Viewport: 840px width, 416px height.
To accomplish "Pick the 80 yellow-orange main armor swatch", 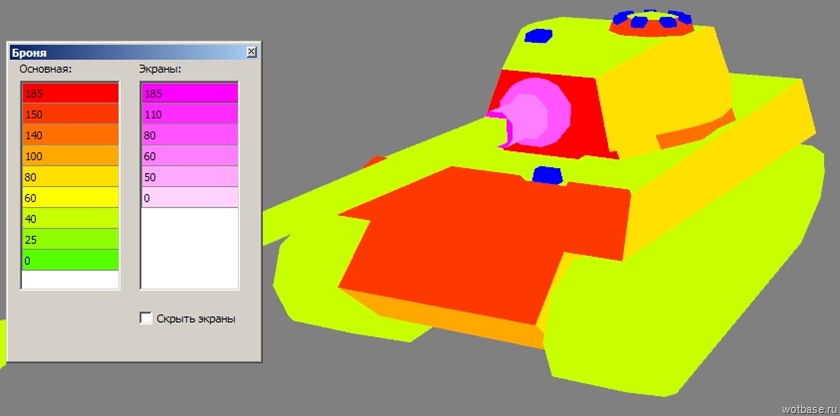I will tap(70, 177).
